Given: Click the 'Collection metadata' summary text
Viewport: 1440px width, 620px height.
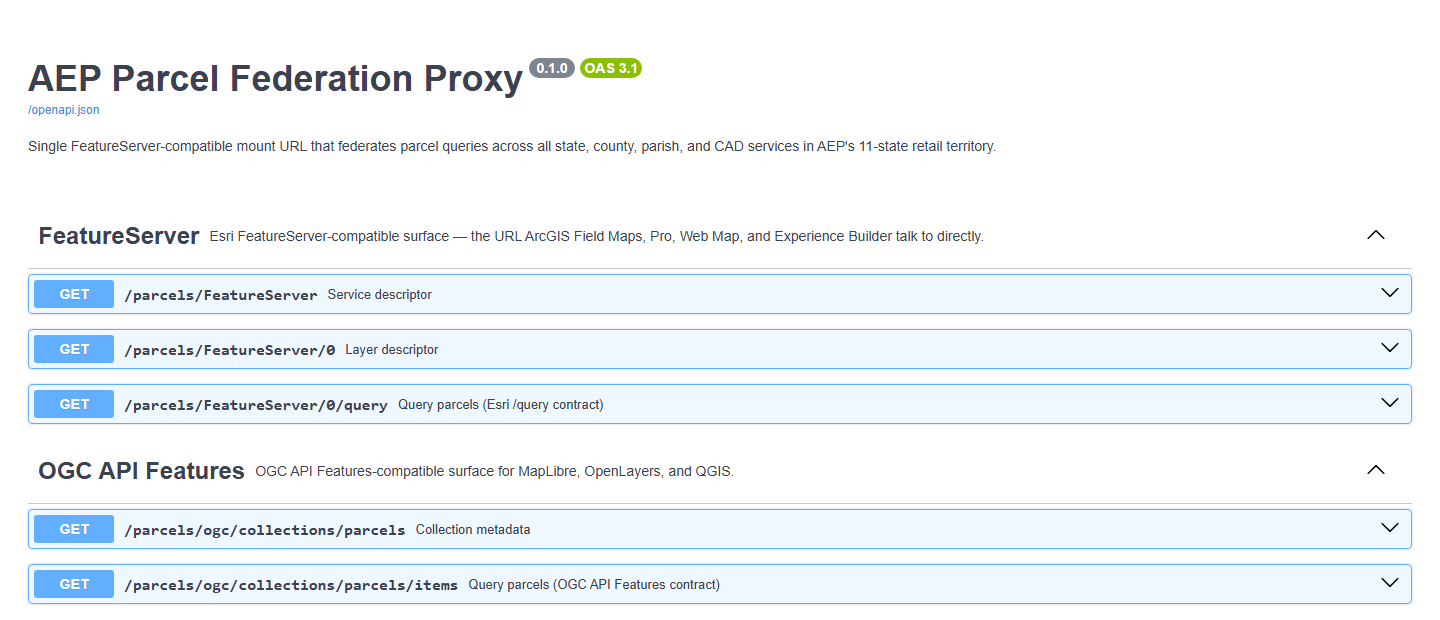Looking at the screenshot, I should click(x=473, y=530).
